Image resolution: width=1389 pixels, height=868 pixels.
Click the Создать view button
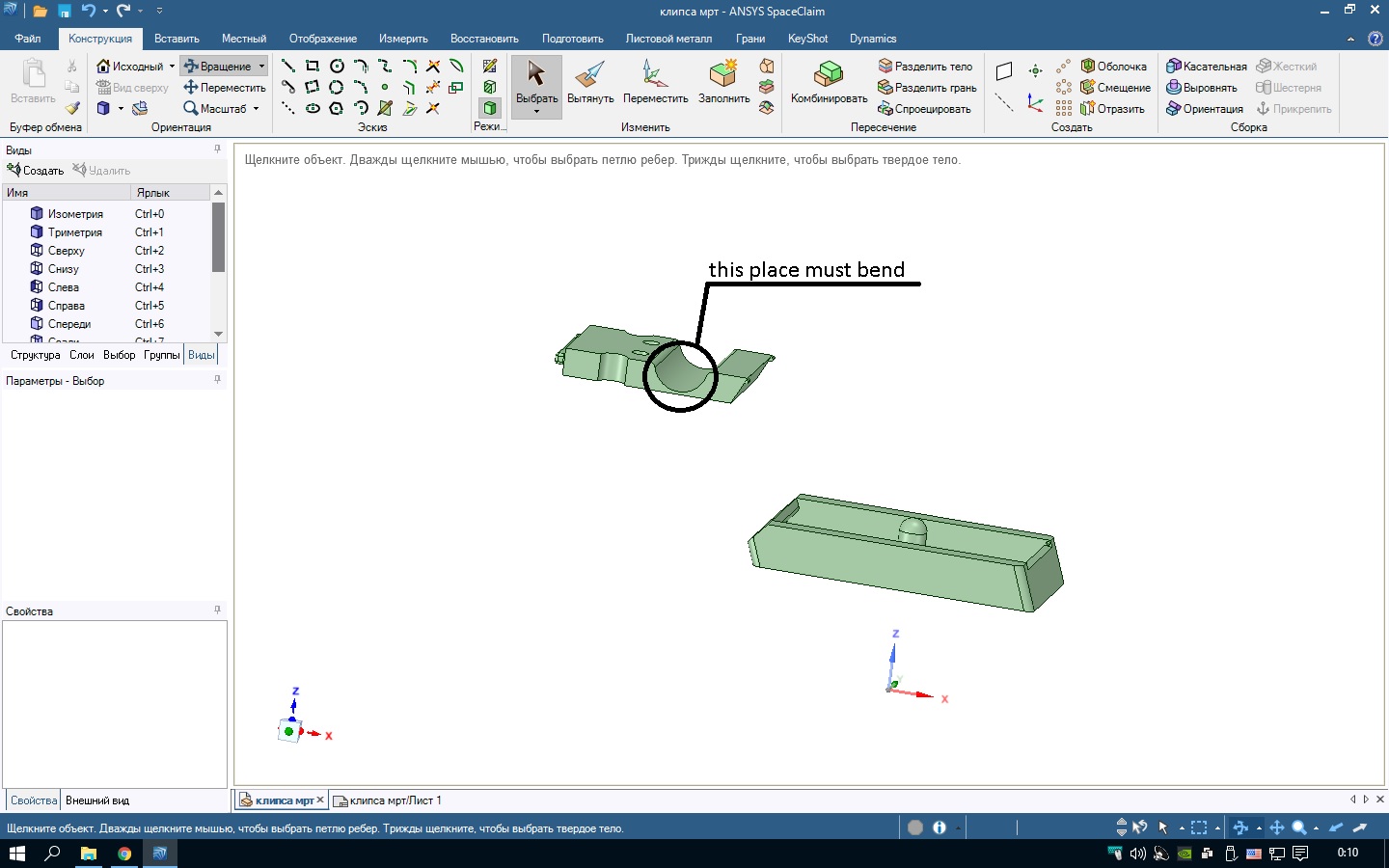click(36, 171)
